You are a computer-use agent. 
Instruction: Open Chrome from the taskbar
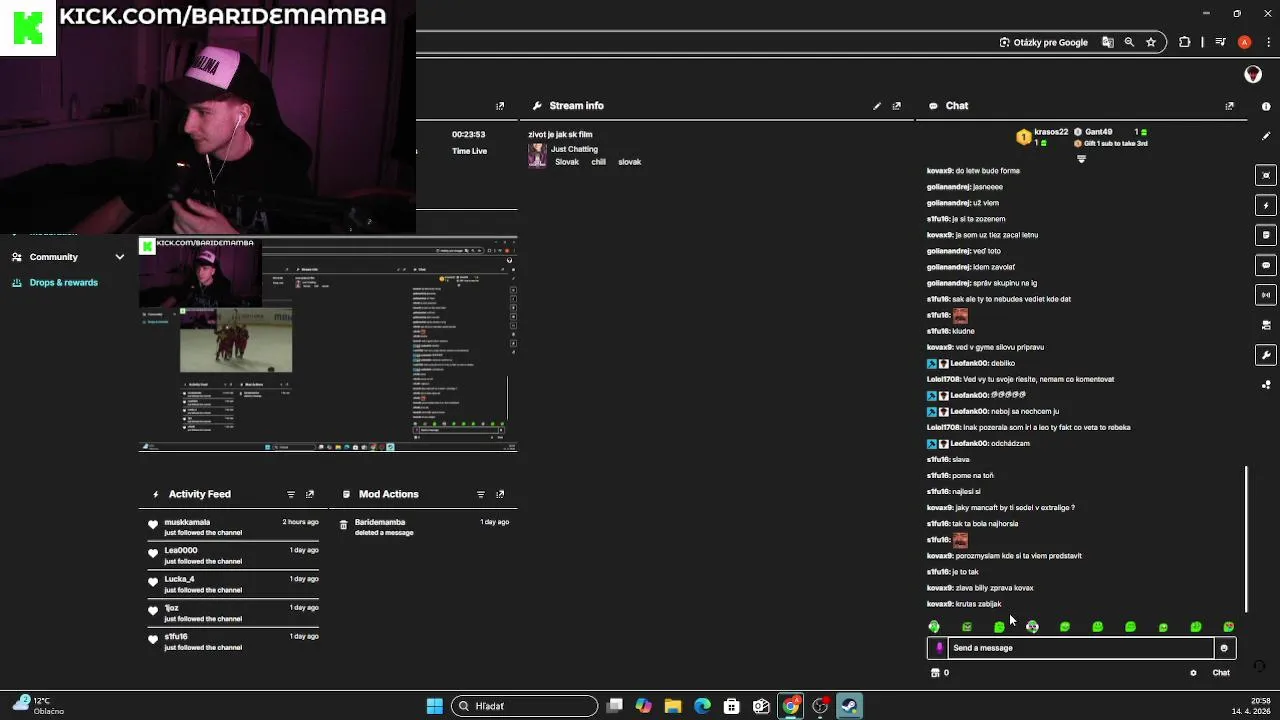pos(791,706)
